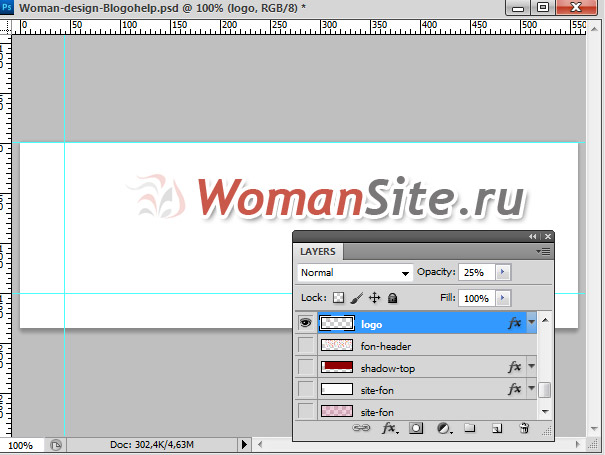This screenshot has width=605, height=455.
Task: Click the logo layer thumbnail
Action: coord(337,323)
